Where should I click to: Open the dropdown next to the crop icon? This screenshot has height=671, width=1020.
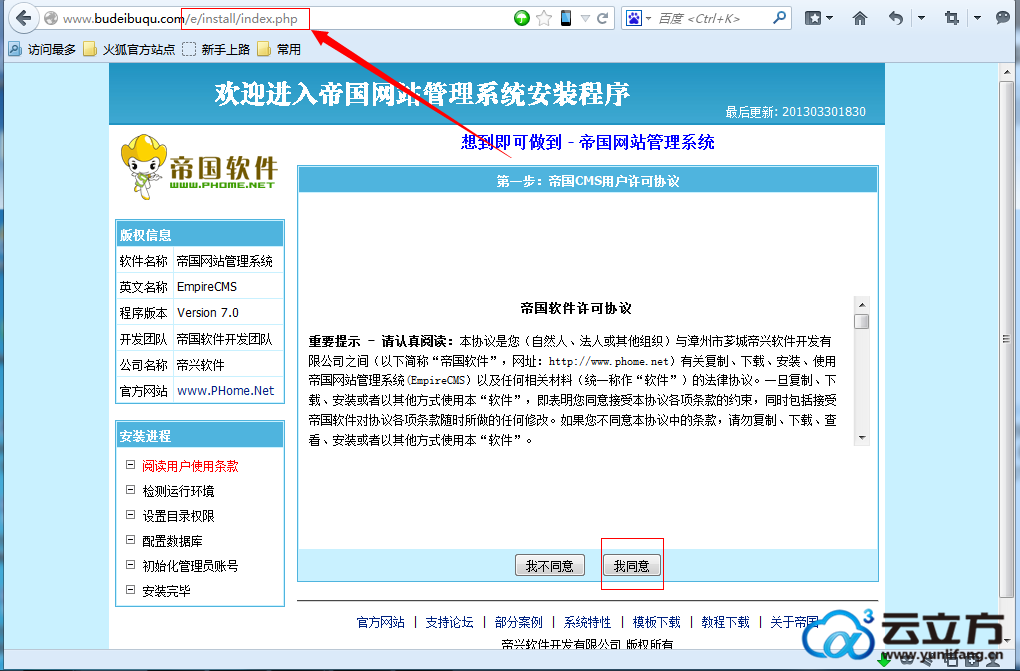977,19
